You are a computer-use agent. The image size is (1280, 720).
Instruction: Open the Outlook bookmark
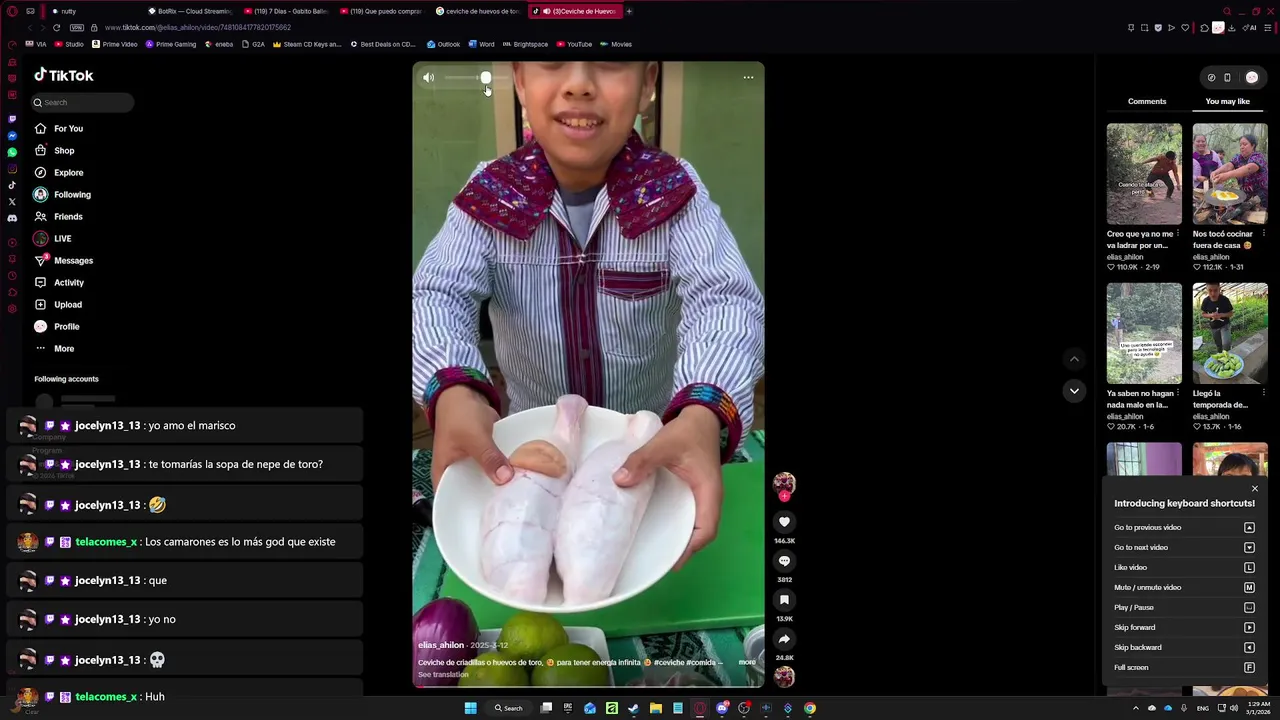(443, 44)
